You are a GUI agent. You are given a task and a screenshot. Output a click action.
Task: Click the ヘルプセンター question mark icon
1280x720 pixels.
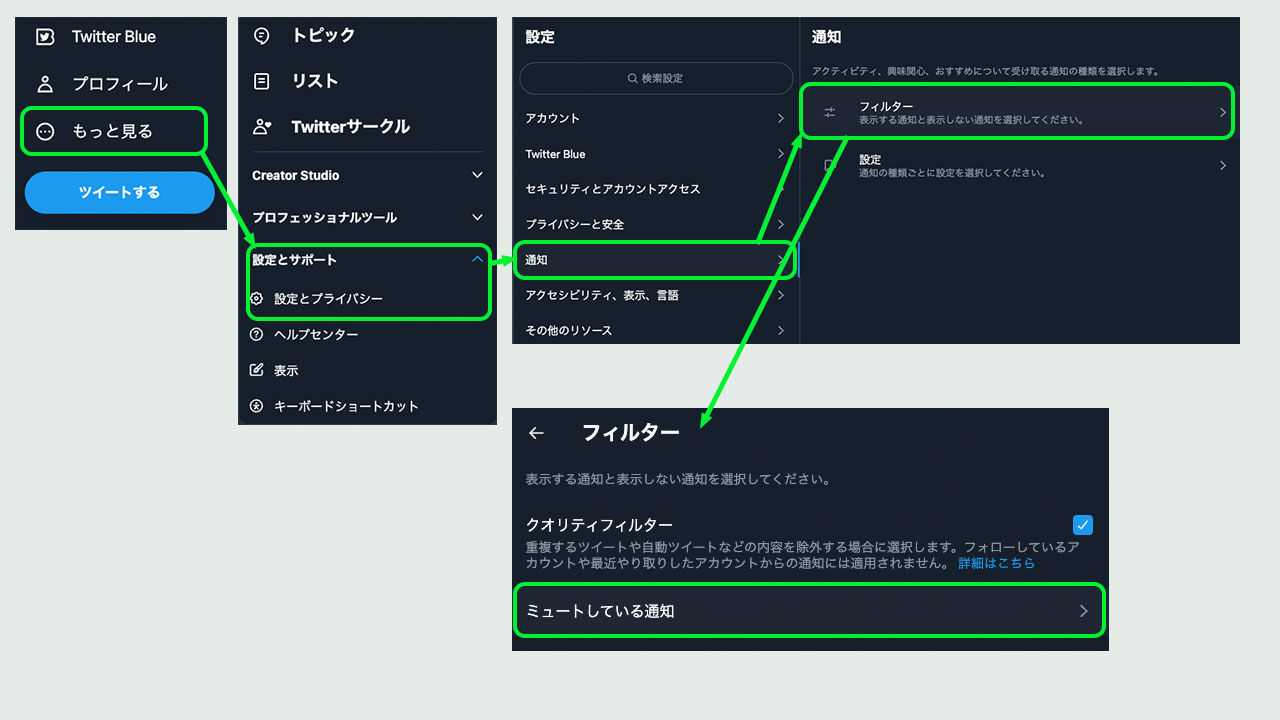pyautogui.click(x=257, y=334)
